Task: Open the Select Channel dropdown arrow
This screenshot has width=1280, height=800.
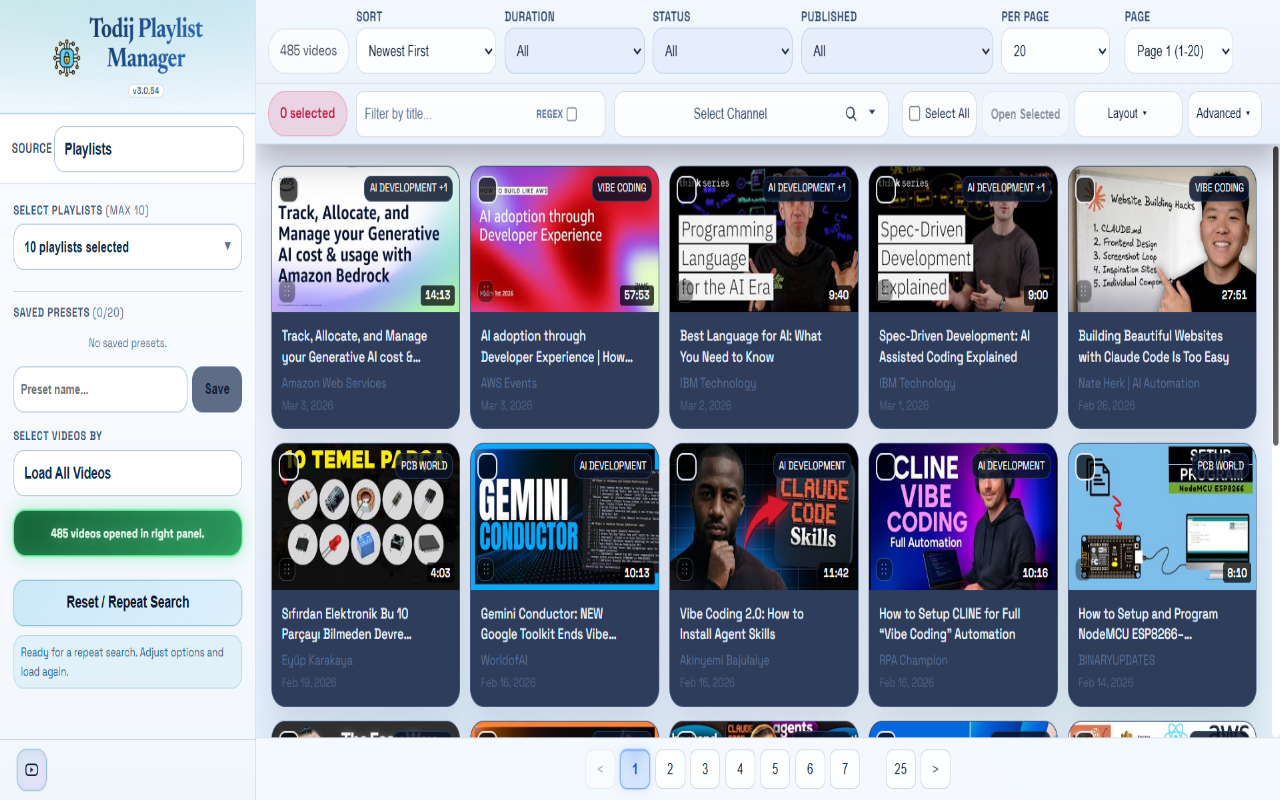Action: point(872,113)
